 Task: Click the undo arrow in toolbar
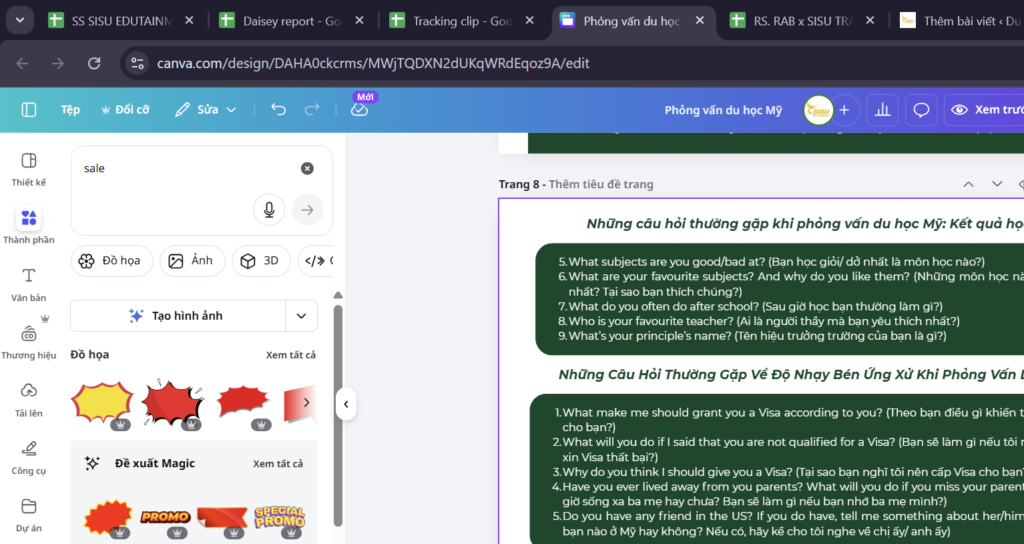click(x=278, y=110)
